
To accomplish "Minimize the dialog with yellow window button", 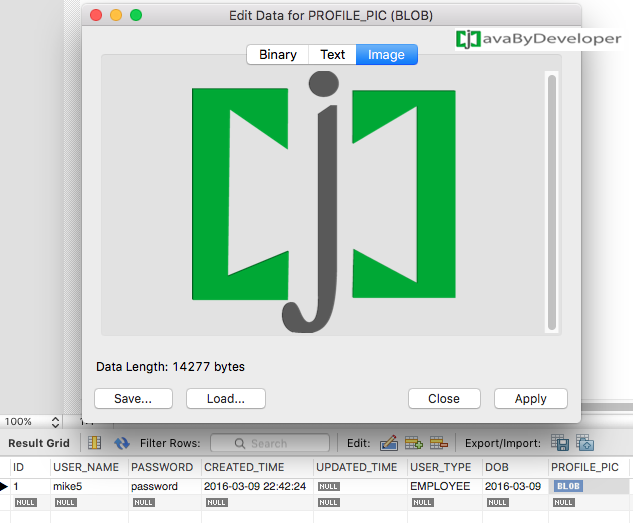I will pyautogui.click(x=116, y=15).
